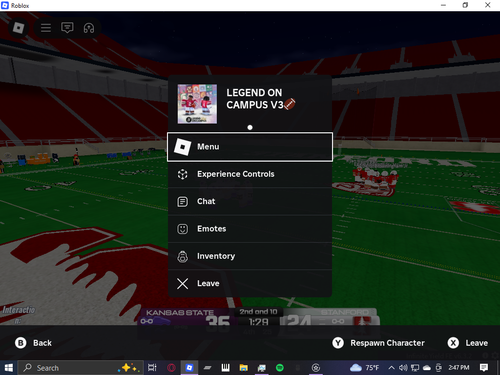Click the page indicator dot under title
Viewport: 500px width, 375px height.
click(x=250, y=127)
